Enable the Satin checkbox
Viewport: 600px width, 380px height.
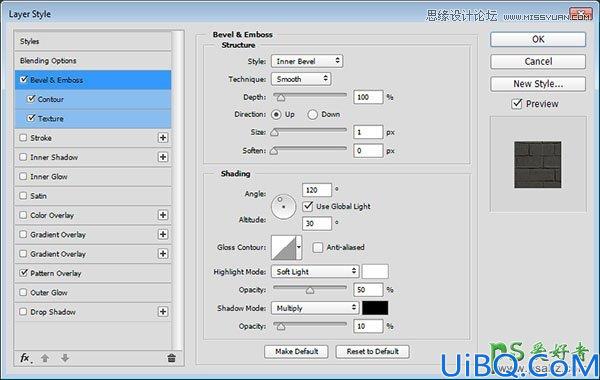click(23, 196)
